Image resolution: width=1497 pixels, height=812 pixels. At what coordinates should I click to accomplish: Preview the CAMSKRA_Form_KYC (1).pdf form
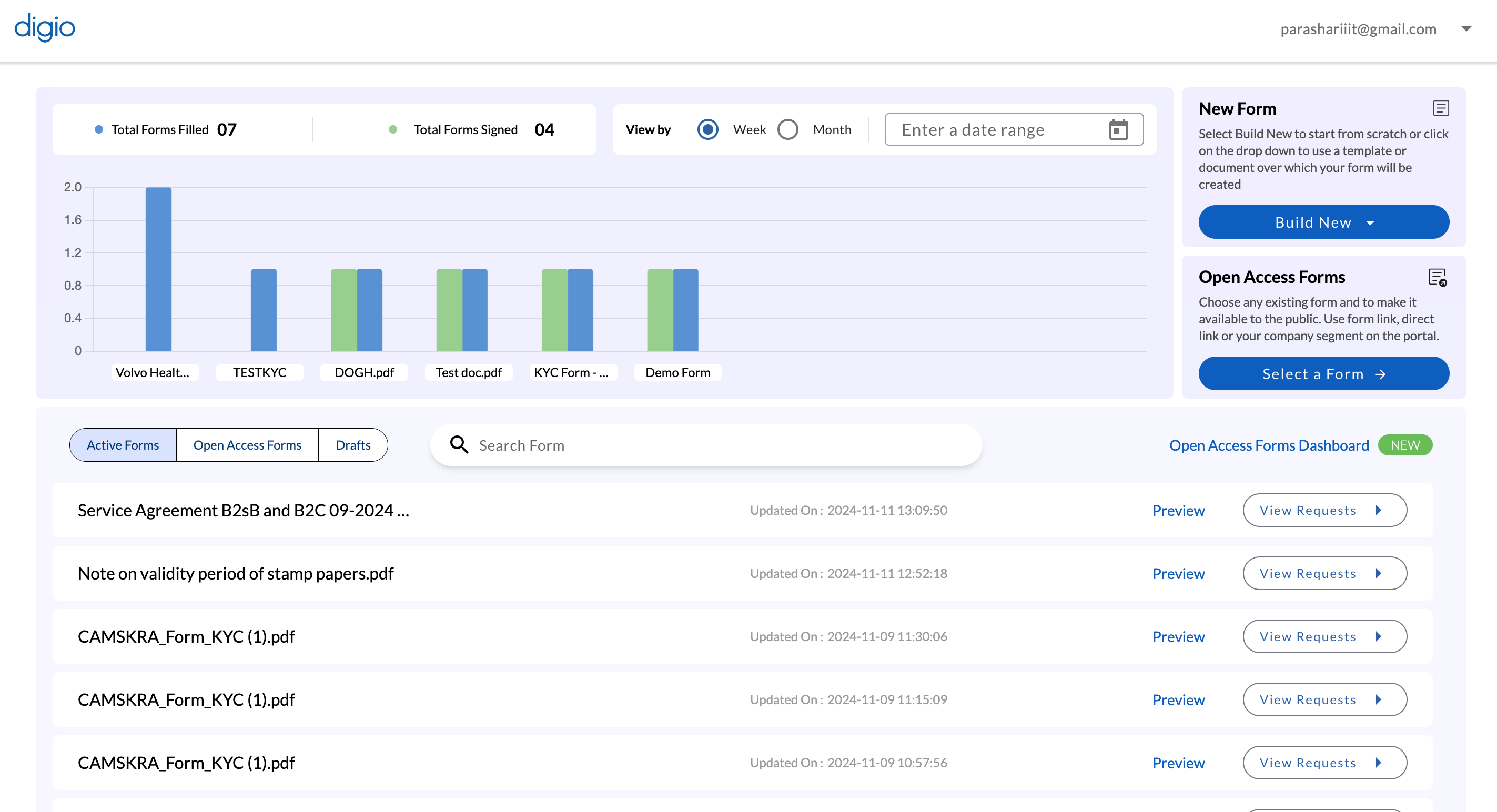point(1178,636)
